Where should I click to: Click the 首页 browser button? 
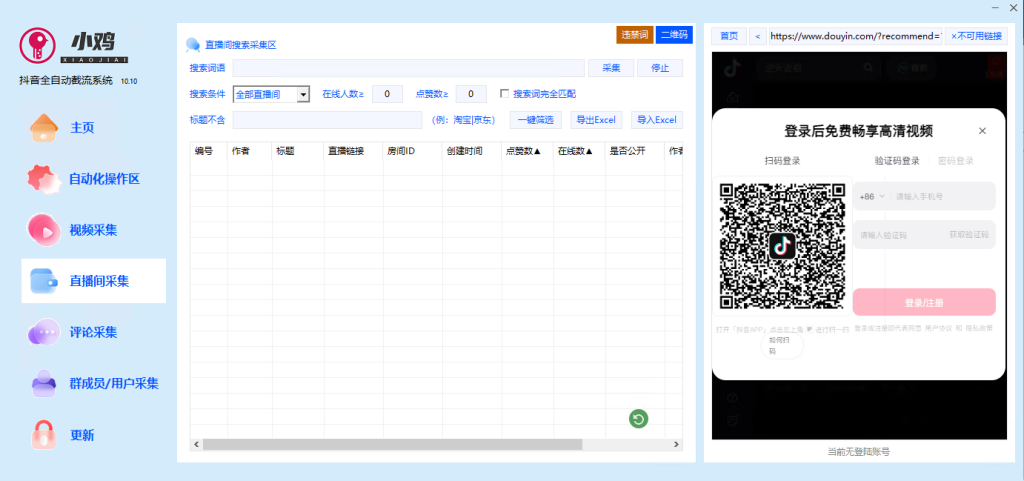[729, 36]
